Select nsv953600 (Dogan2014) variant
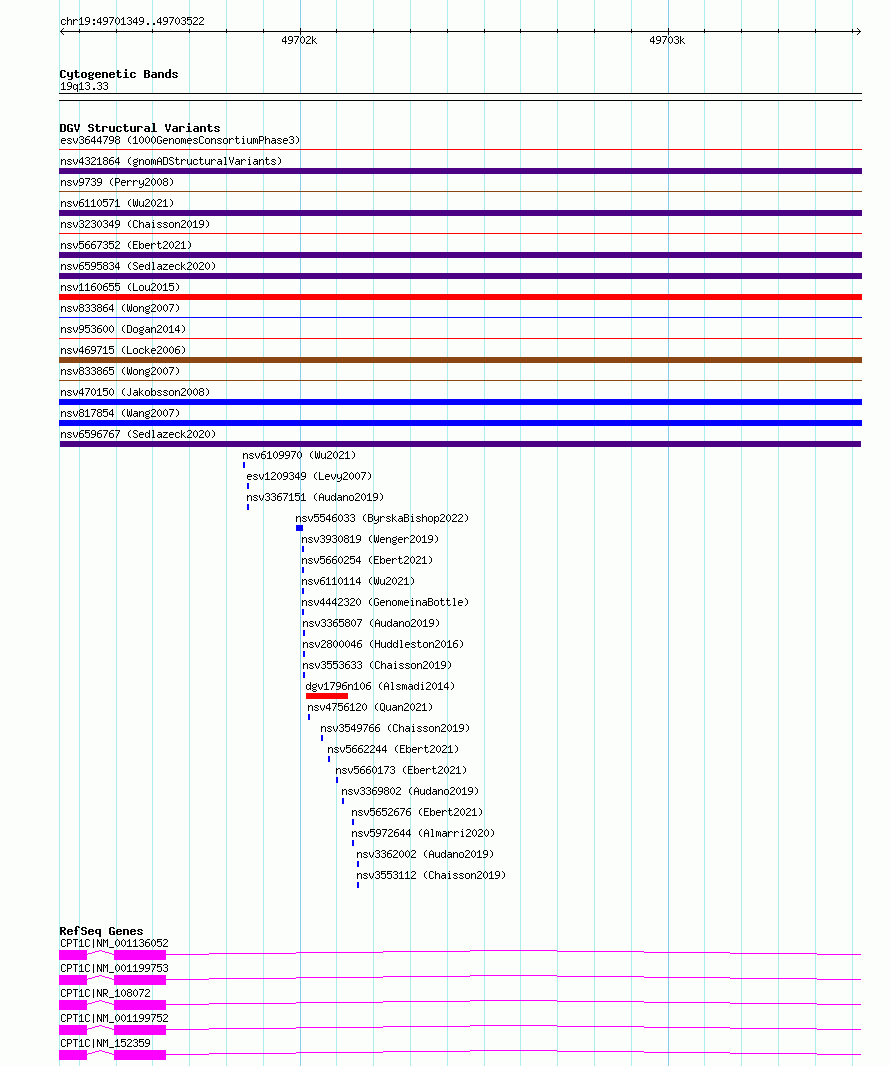 123,330
